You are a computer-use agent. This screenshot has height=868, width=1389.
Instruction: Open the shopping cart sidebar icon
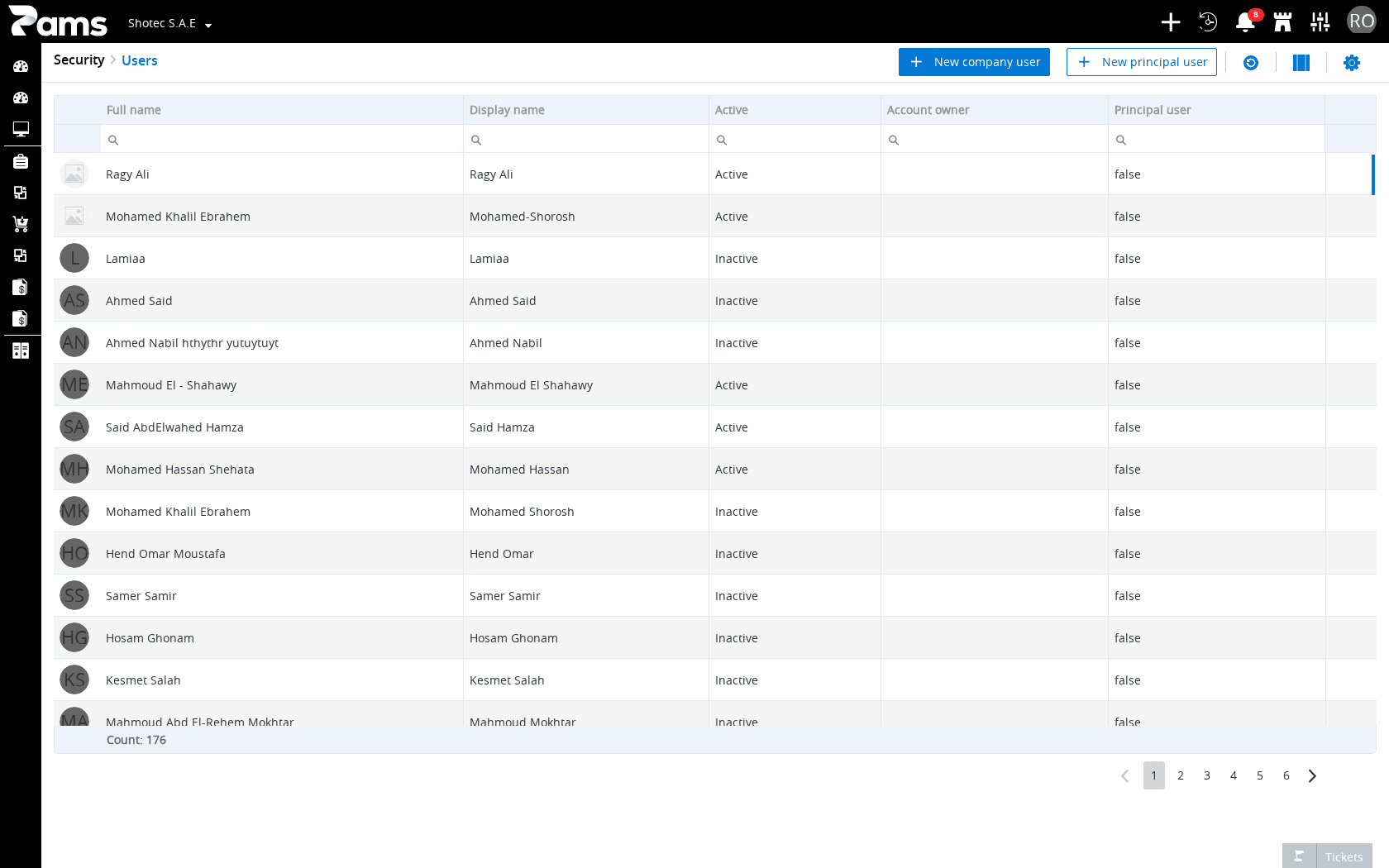pyautogui.click(x=21, y=224)
